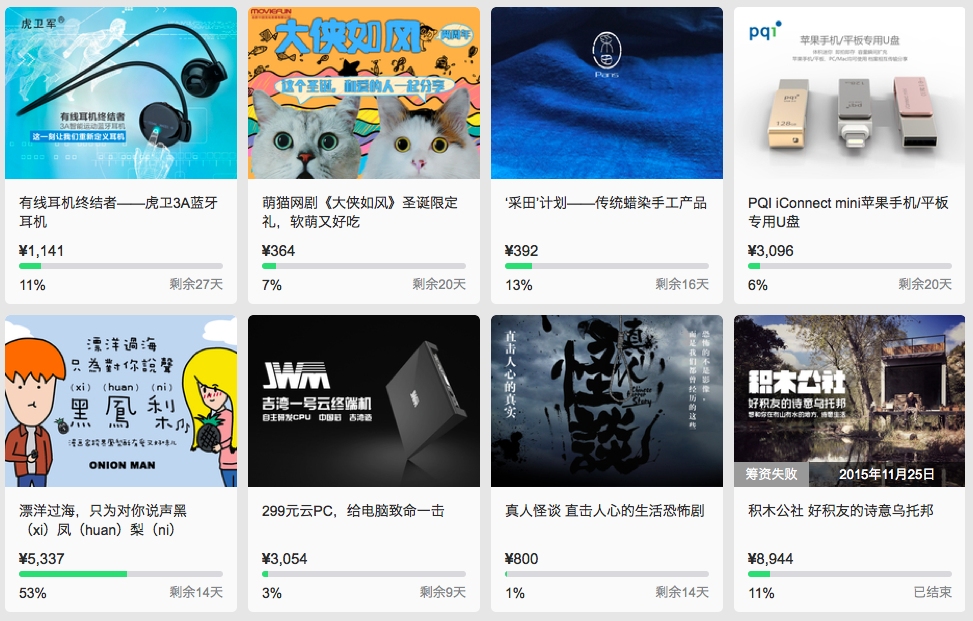Open the 积木公社 cabin project image
Viewport: 973px width, 621px height.
coord(850,401)
